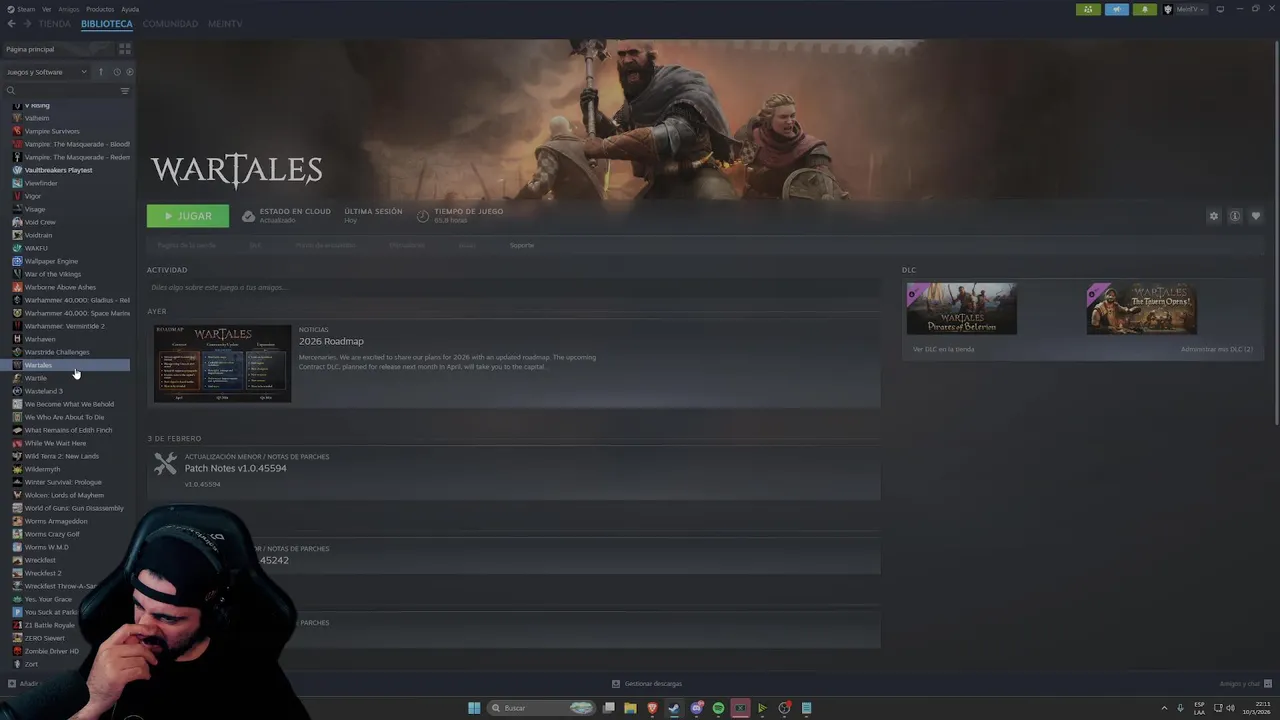1280x720 pixels.
Task: Open the Amigos menu
Action: point(68,9)
